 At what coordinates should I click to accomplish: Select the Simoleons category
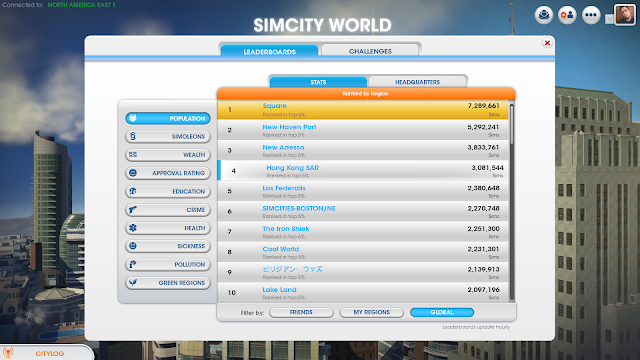click(168, 136)
